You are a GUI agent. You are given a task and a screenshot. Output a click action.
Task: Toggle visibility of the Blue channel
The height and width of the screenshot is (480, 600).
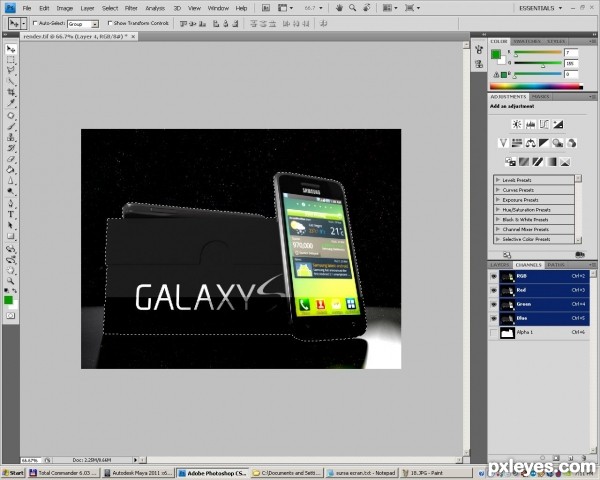click(x=494, y=318)
